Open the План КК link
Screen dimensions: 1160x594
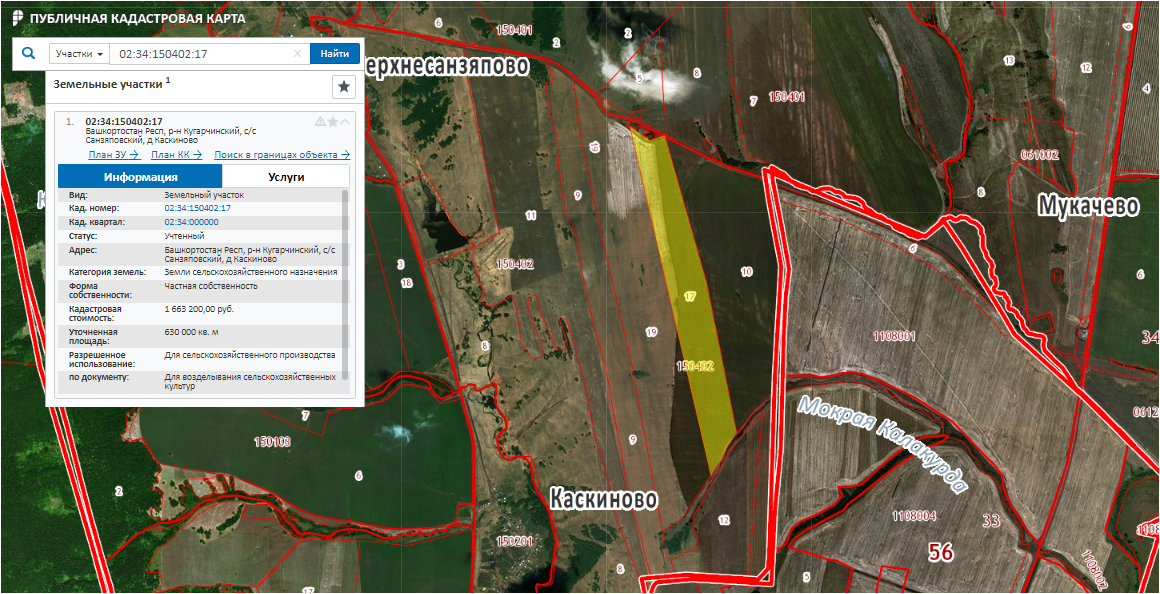(x=176, y=154)
